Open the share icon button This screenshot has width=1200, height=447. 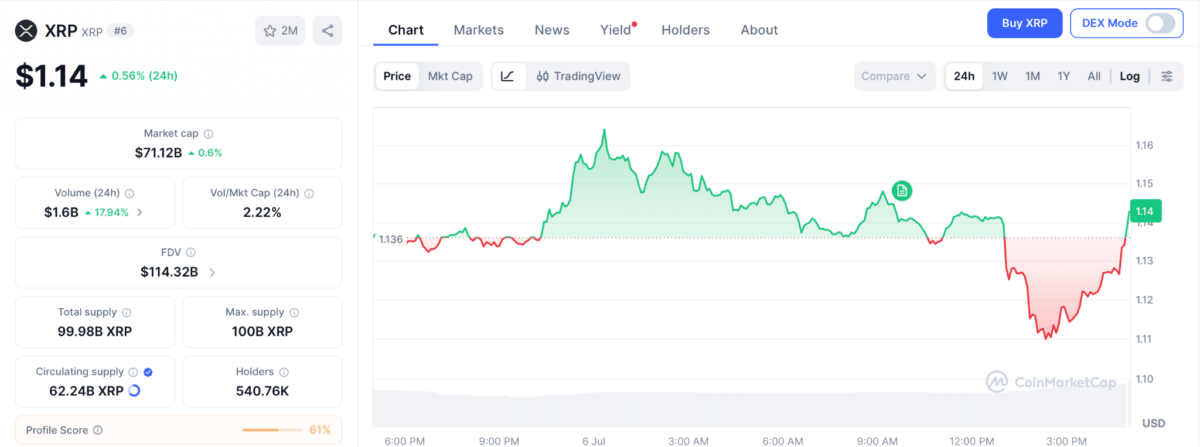327,31
